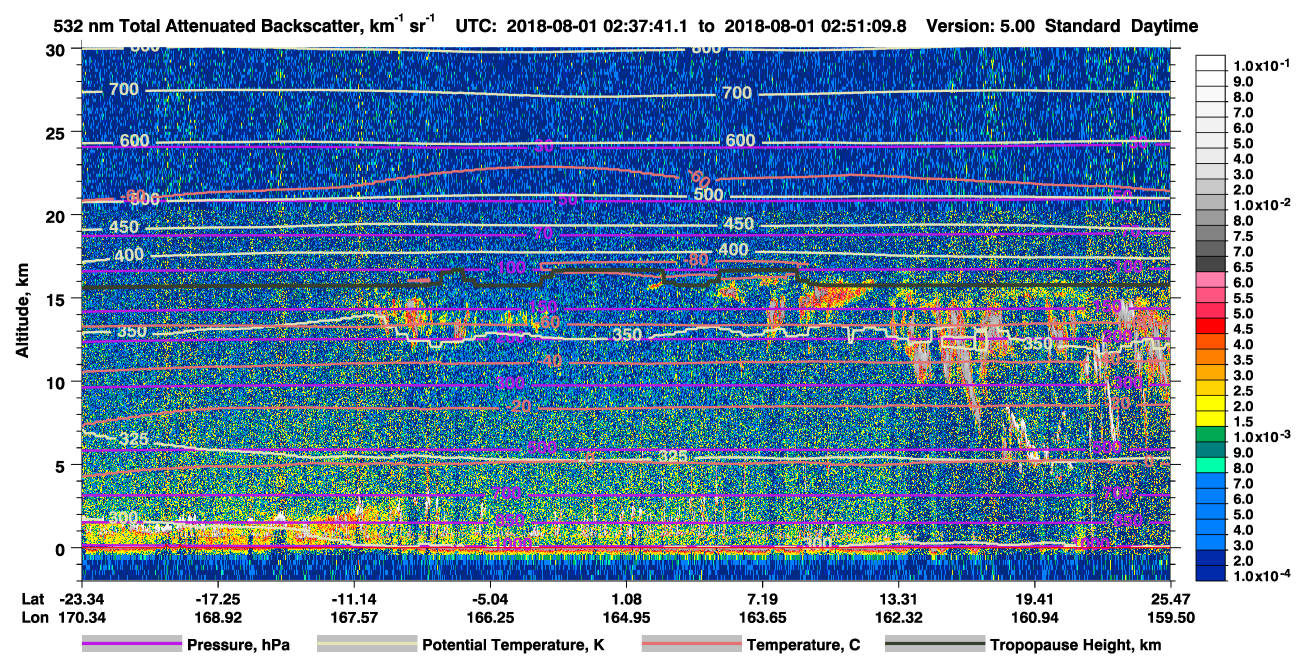Click the dark Tropopause Height line sample
Screen dimensions: 1300x667
(x=934, y=645)
